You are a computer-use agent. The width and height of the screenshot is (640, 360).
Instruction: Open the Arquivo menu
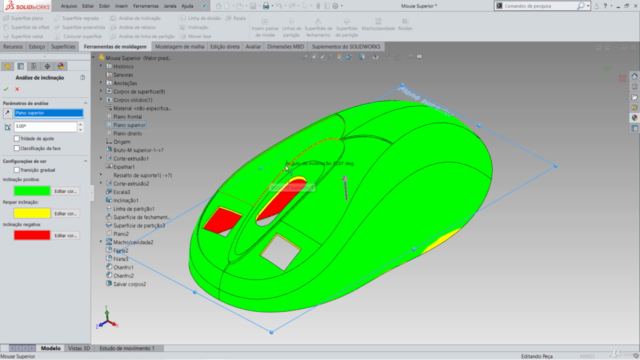(69, 6)
